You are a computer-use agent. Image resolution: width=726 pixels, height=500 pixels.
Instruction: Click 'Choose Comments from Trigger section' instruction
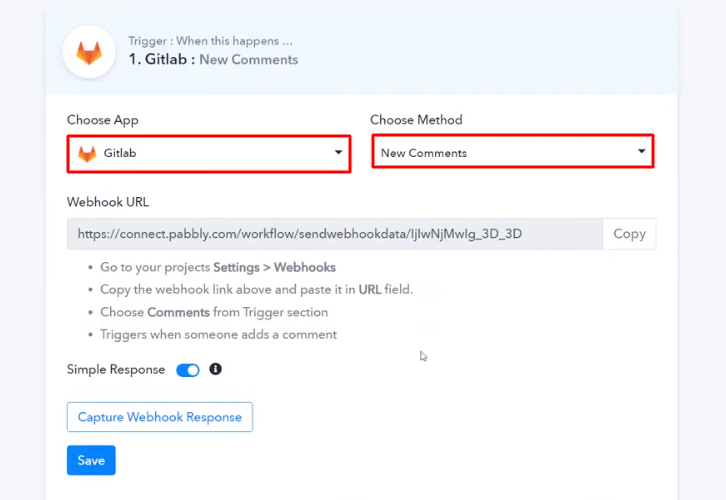(x=214, y=312)
